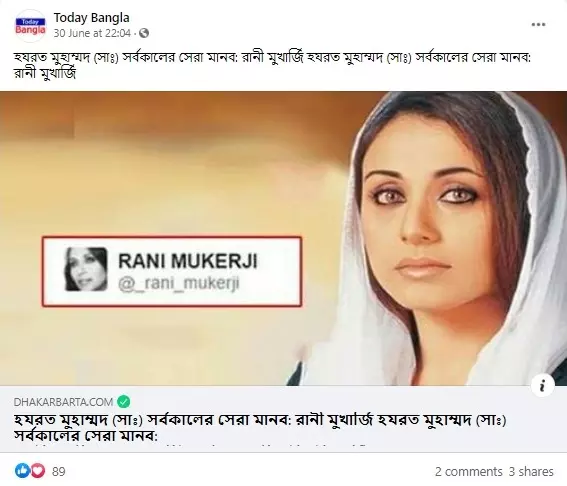Open the DHAKARBARTA.COM source link
Screen dimensions: 567x486
pyautogui.click(x=63, y=402)
